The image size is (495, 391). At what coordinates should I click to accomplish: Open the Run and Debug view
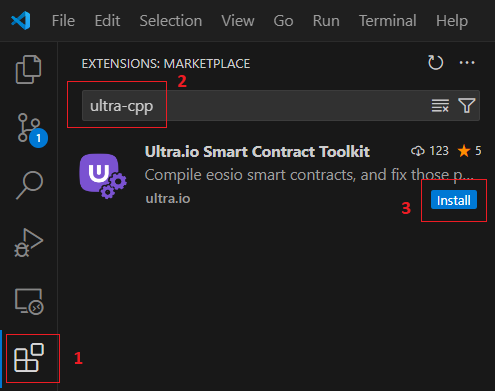29,243
